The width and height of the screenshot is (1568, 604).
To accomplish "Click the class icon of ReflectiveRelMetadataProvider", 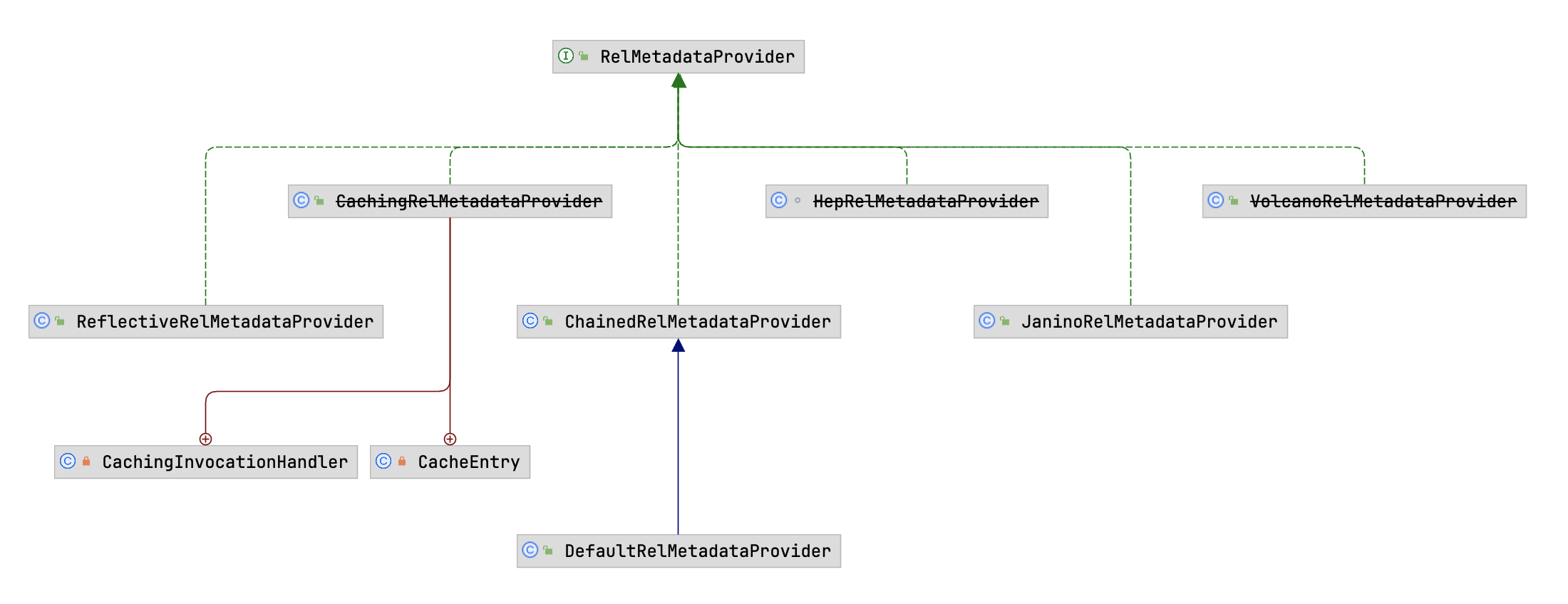I will [42, 321].
